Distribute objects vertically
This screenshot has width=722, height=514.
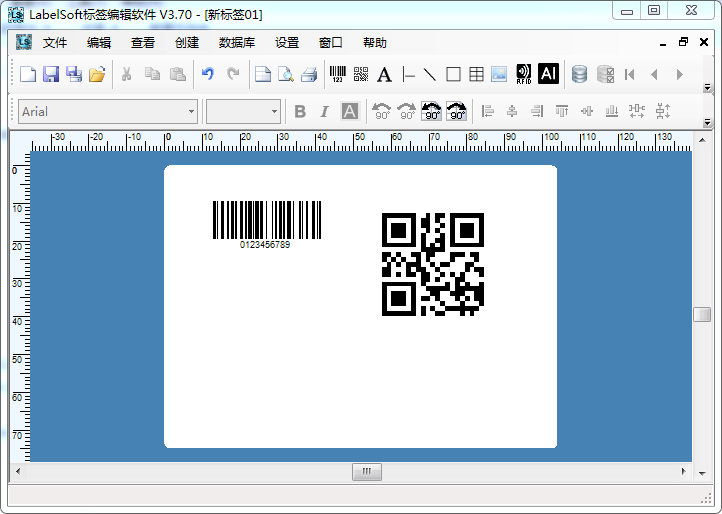[x=663, y=111]
